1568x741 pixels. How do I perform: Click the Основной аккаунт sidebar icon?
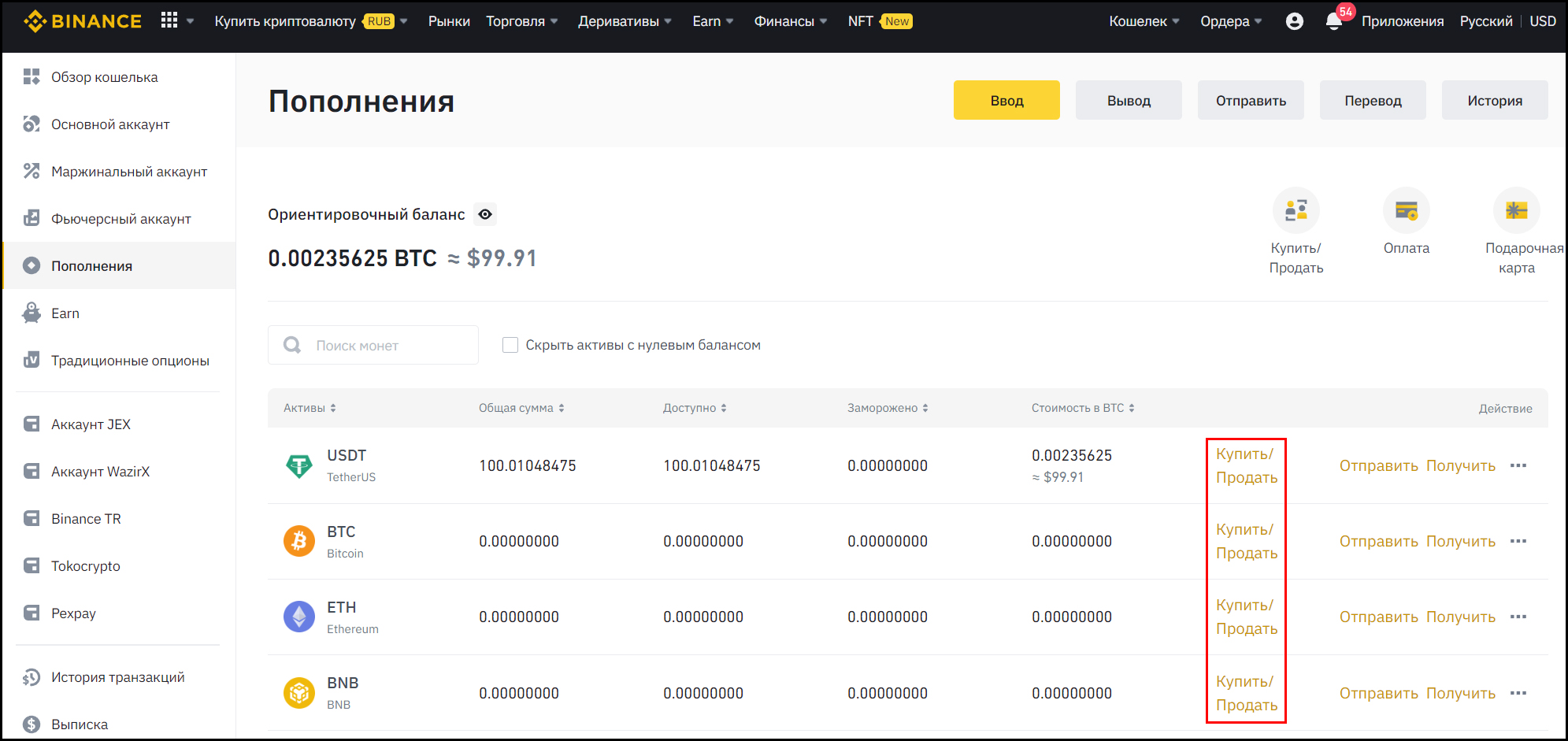coord(32,124)
